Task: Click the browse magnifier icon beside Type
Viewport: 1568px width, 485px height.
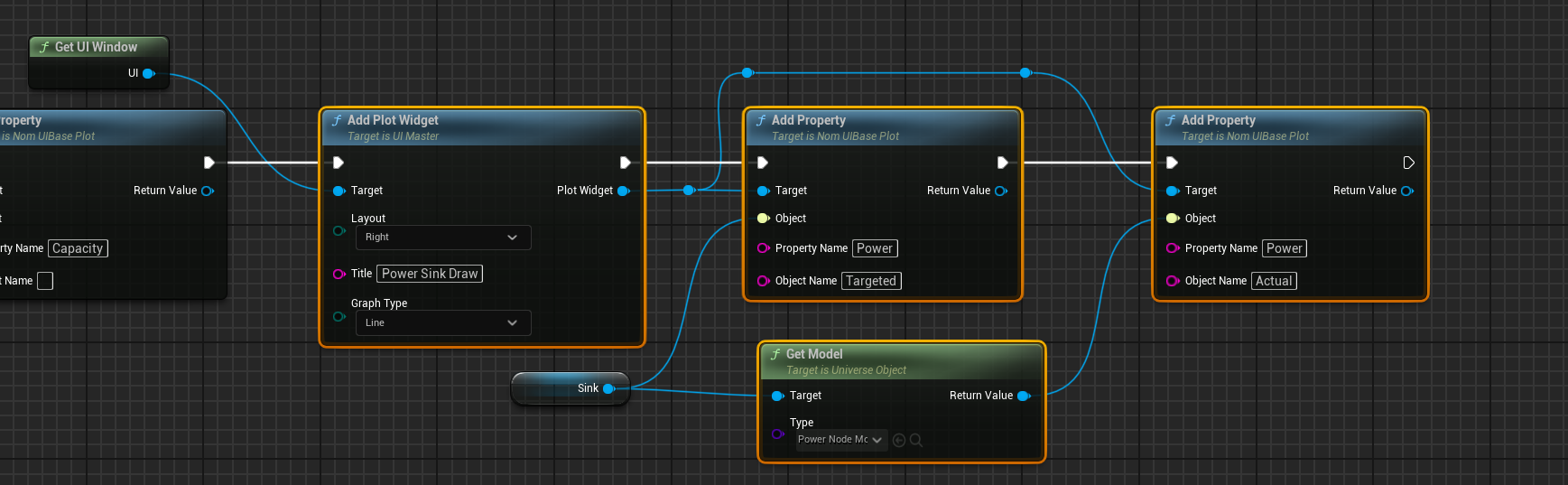Action: [916, 440]
